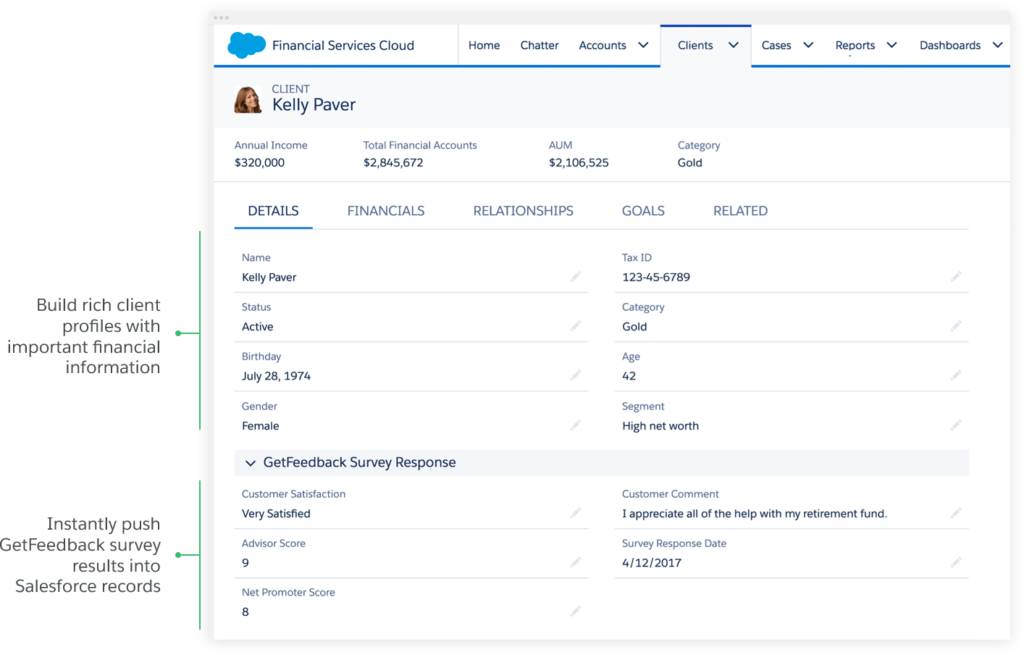Open the Chatter tab
The height and width of the screenshot is (655, 1024).
(x=539, y=45)
